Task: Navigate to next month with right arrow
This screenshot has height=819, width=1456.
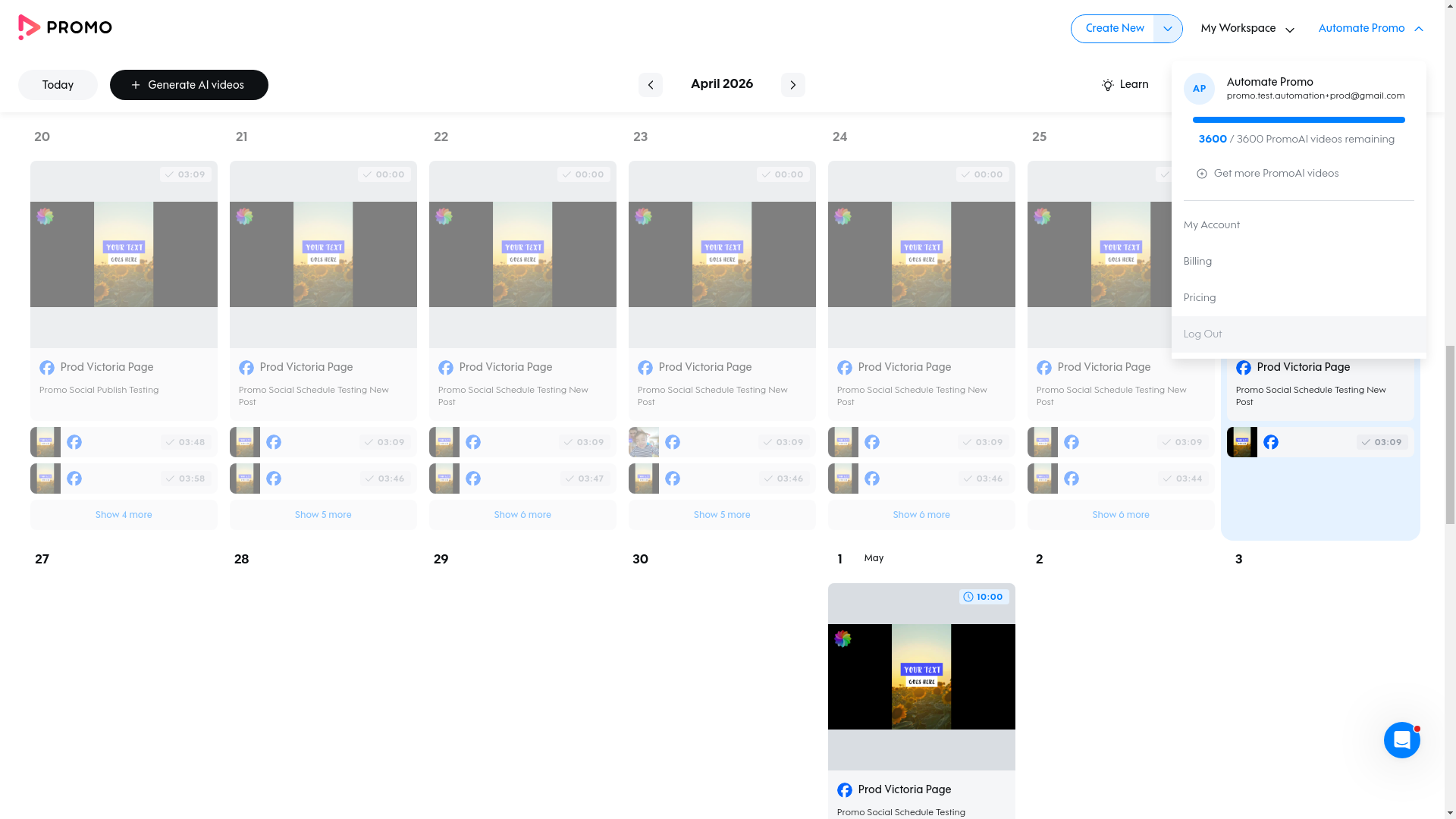Action: 793,84
